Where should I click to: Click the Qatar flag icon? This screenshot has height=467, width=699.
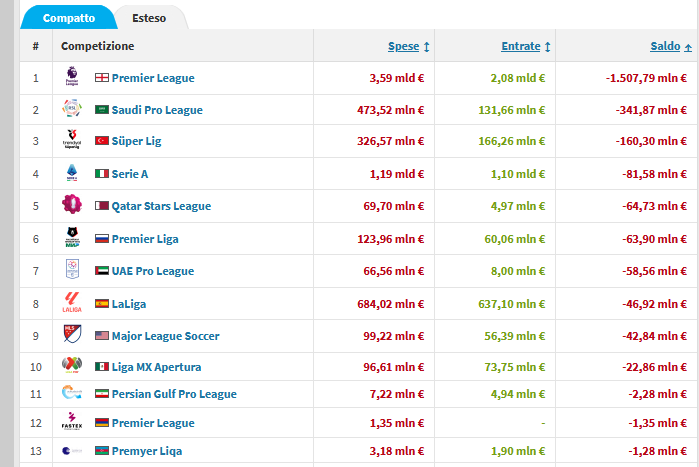(x=102, y=206)
